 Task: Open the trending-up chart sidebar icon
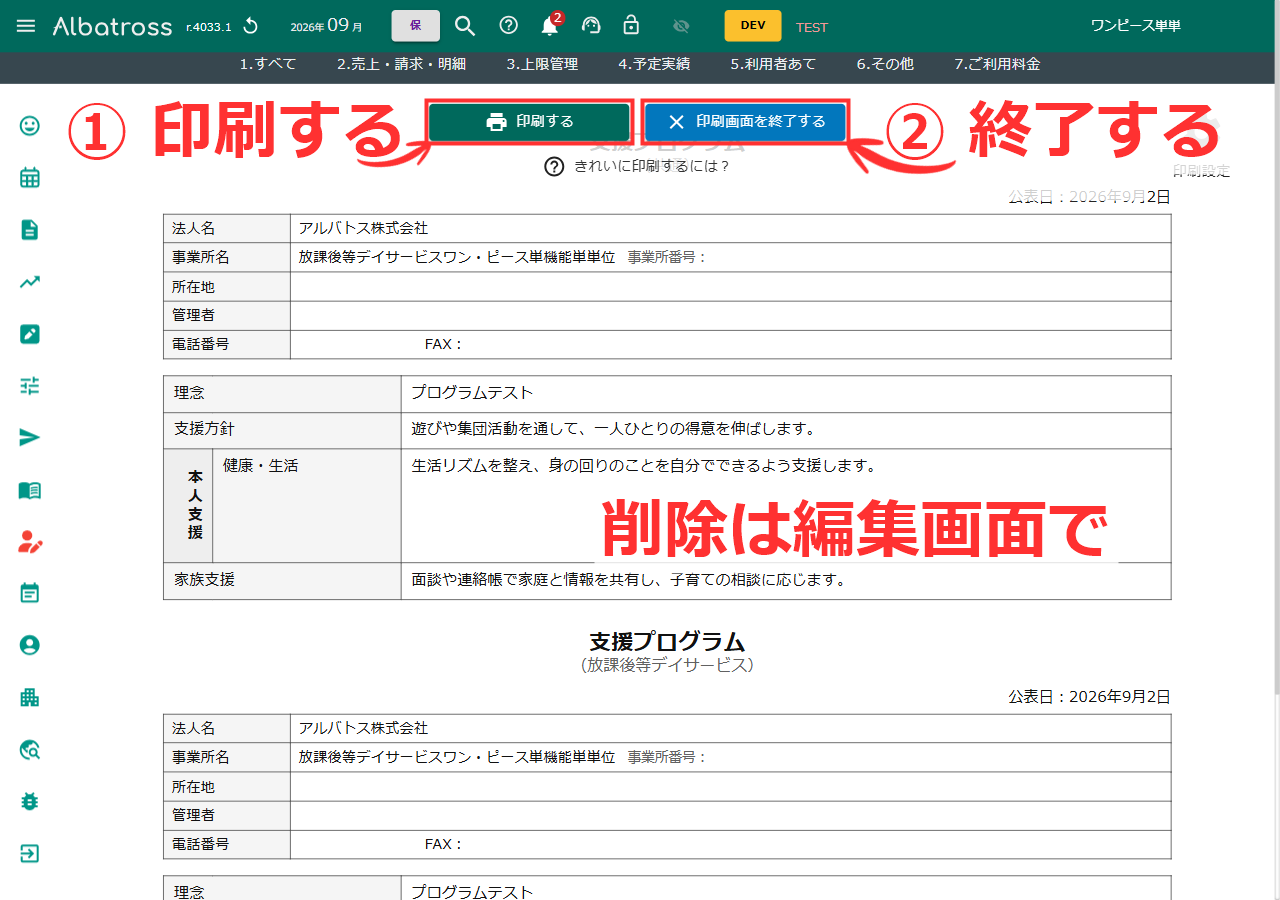30,282
